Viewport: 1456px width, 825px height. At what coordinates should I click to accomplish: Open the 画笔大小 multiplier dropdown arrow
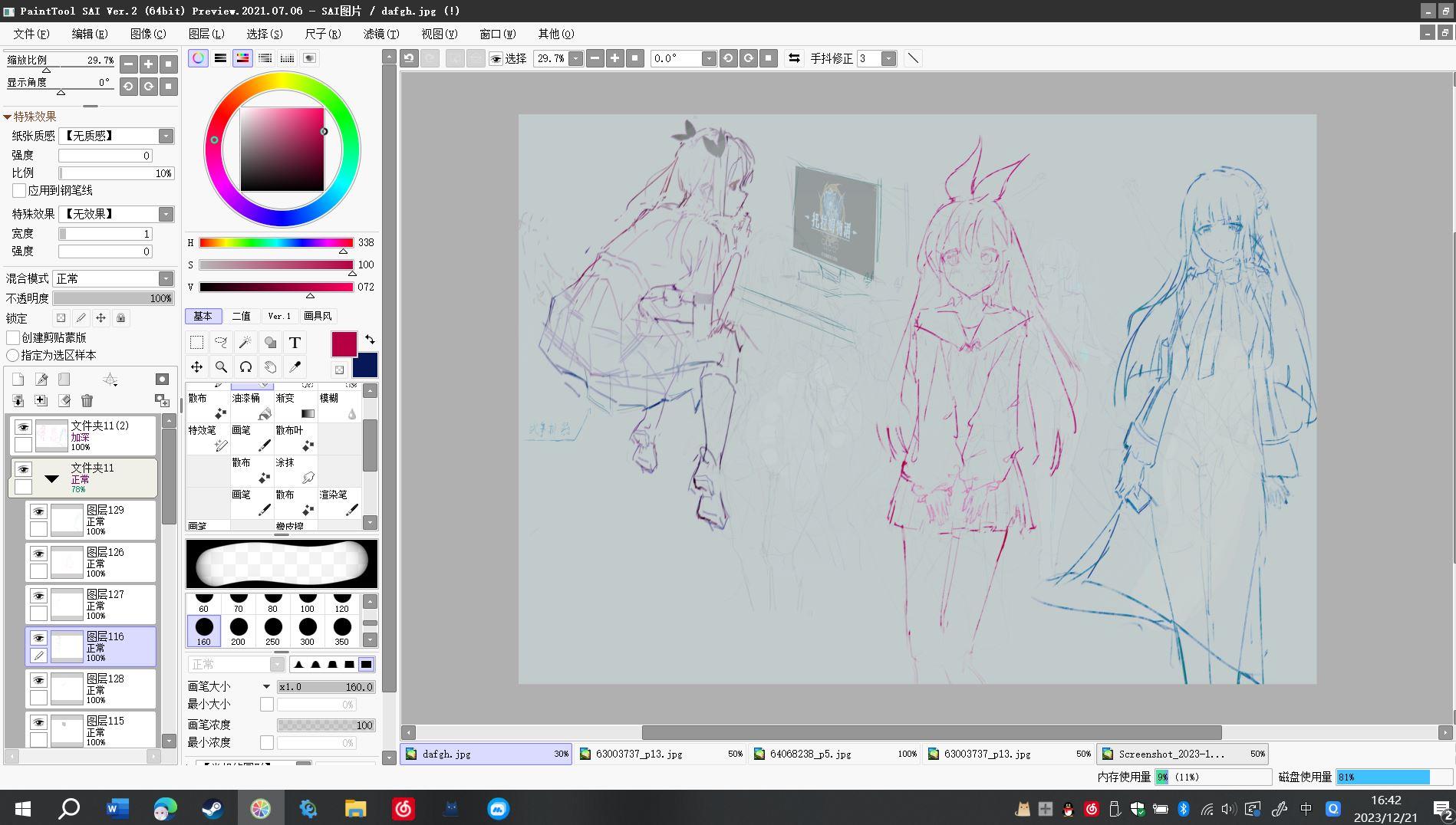point(266,687)
